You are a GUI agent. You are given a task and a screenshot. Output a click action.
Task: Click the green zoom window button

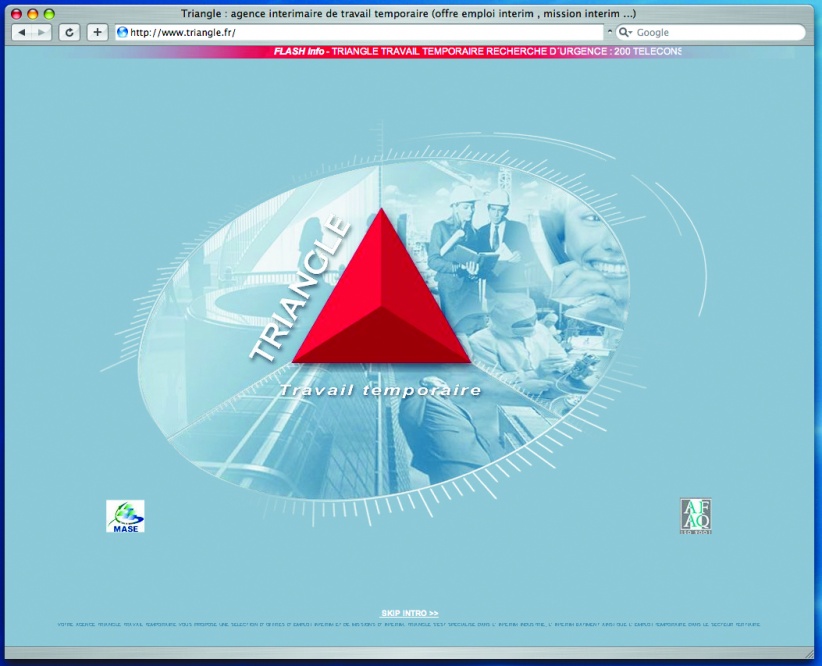point(49,14)
